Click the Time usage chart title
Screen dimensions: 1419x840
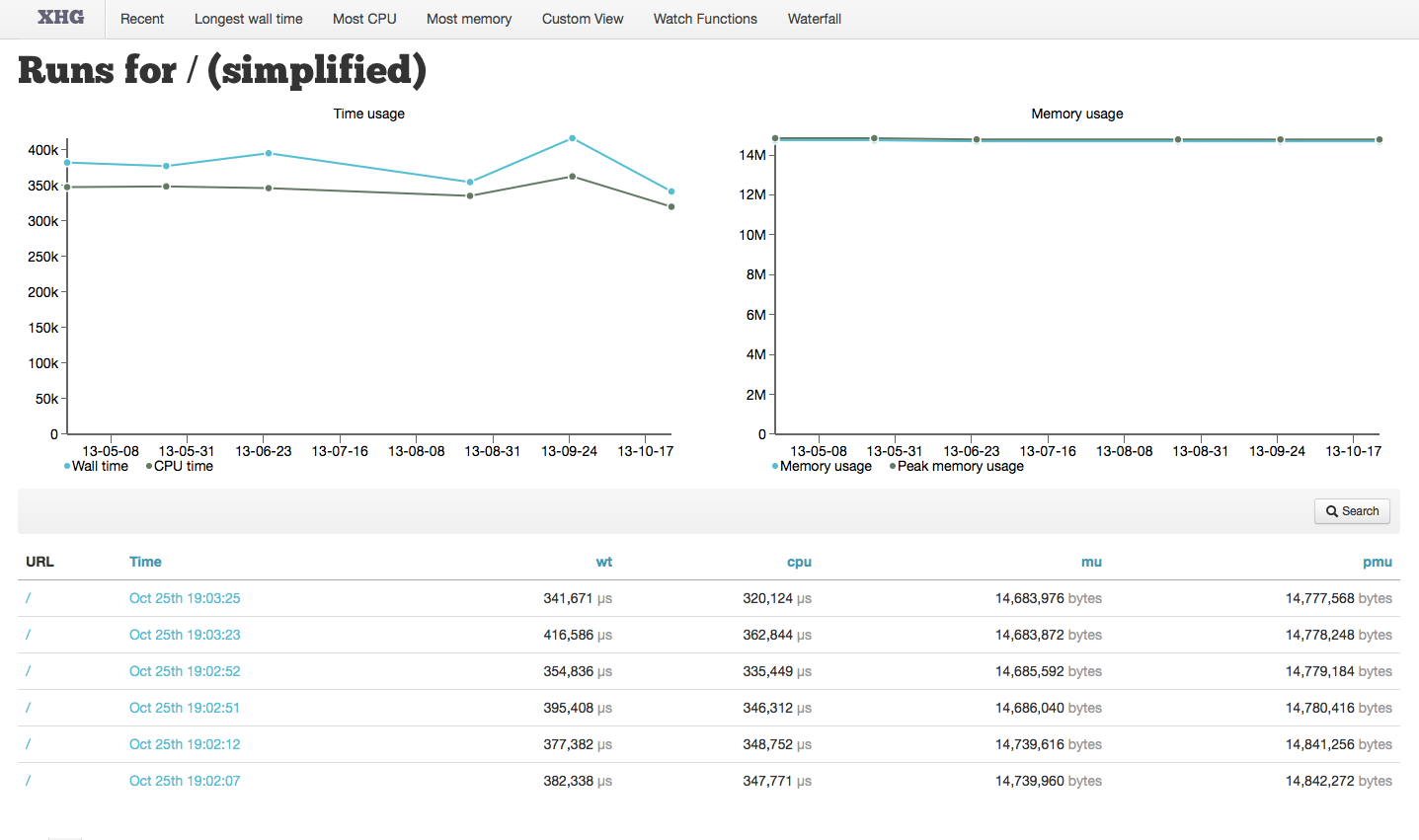click(x=369, y=114)
